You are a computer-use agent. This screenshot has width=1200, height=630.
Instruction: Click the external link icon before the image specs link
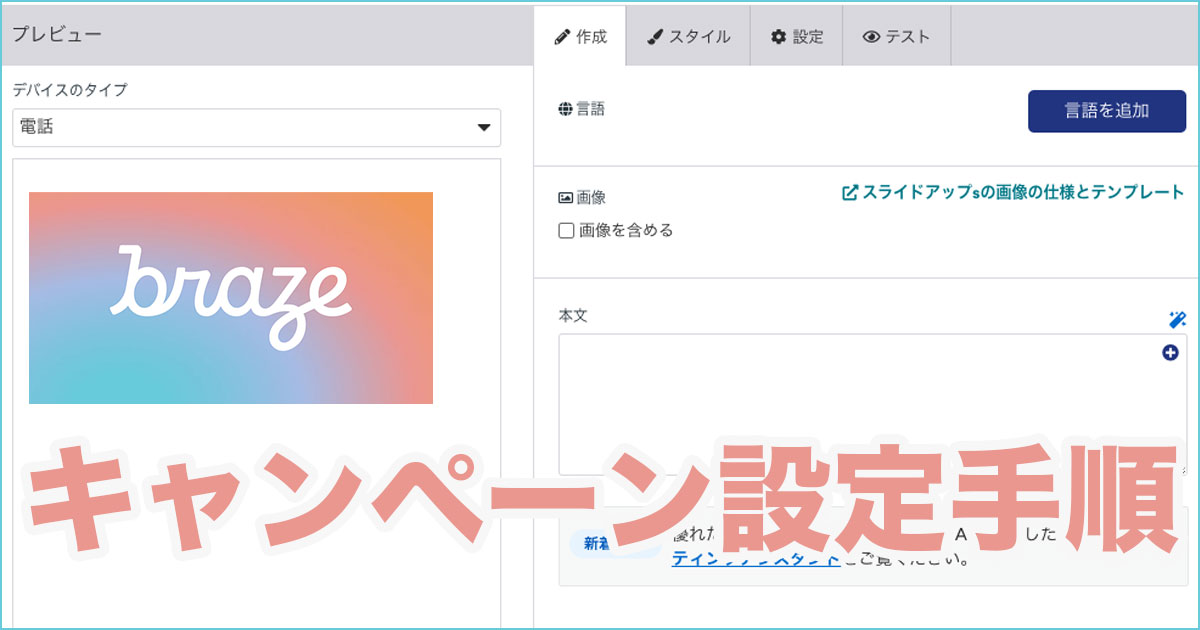(851, 192)
